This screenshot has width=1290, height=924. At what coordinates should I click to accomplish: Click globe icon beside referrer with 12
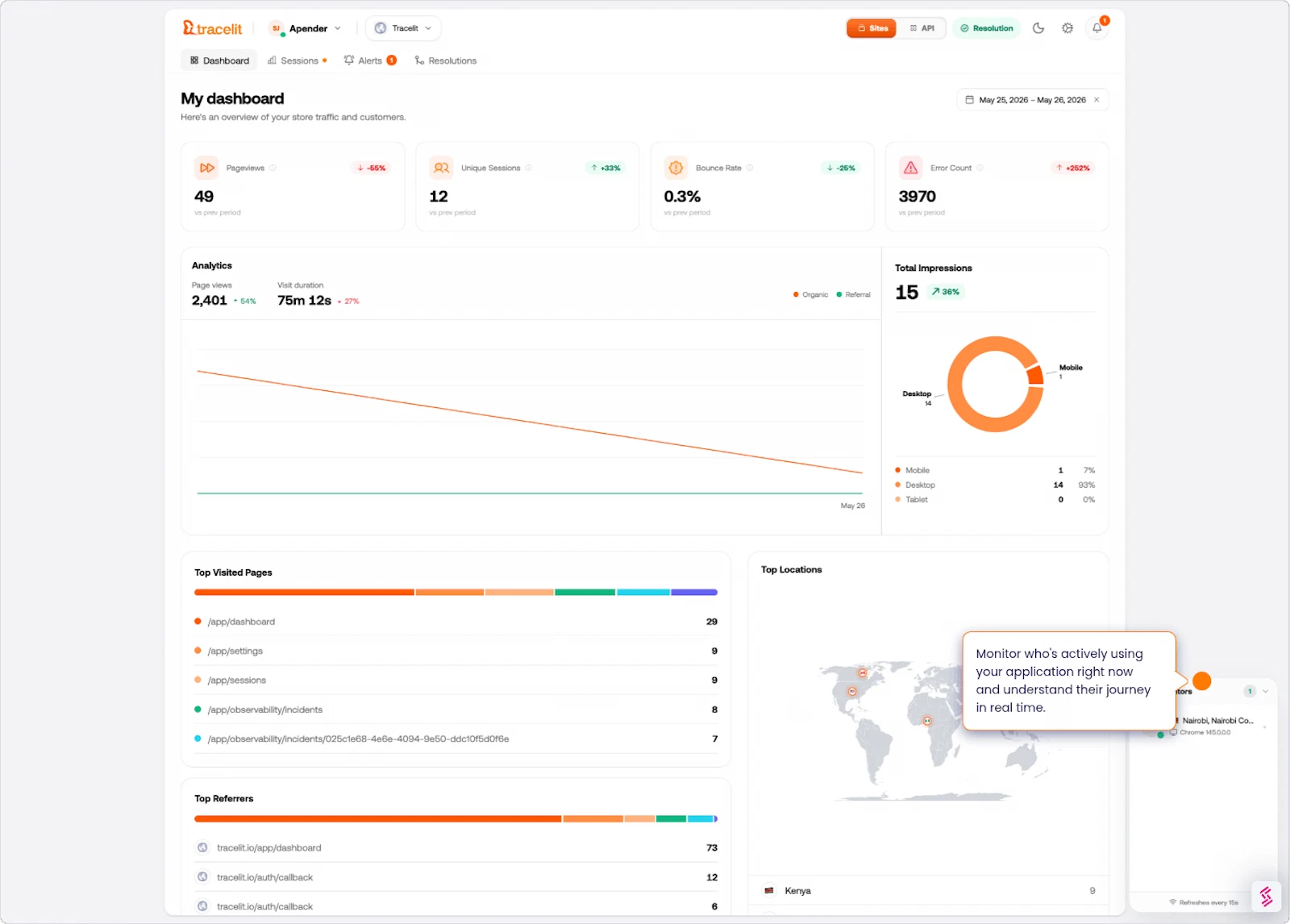click(x=202, y=877)
